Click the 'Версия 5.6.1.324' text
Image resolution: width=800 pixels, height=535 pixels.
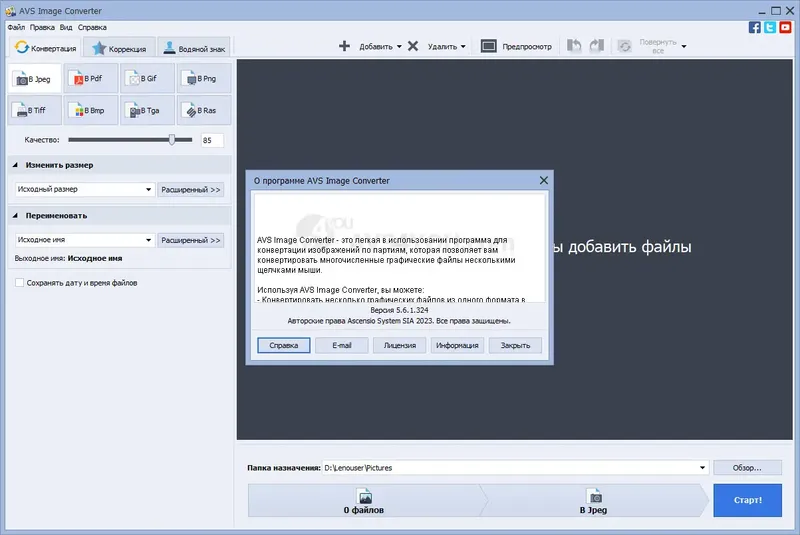[x=399, y=310]
